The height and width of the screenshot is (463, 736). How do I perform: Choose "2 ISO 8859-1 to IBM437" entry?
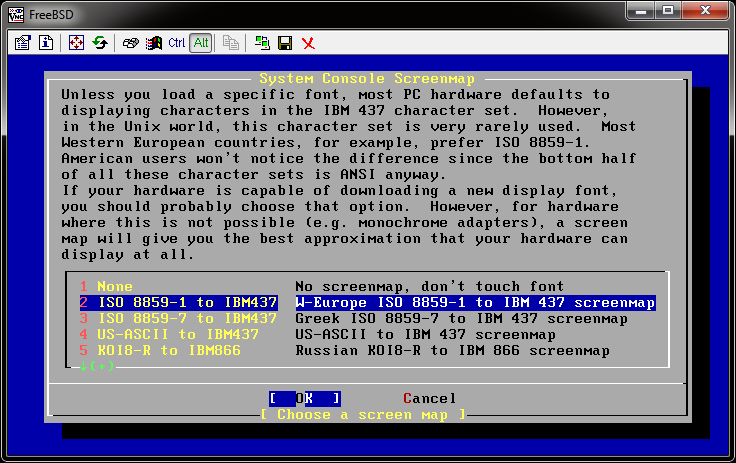click(x=178, y=302)
